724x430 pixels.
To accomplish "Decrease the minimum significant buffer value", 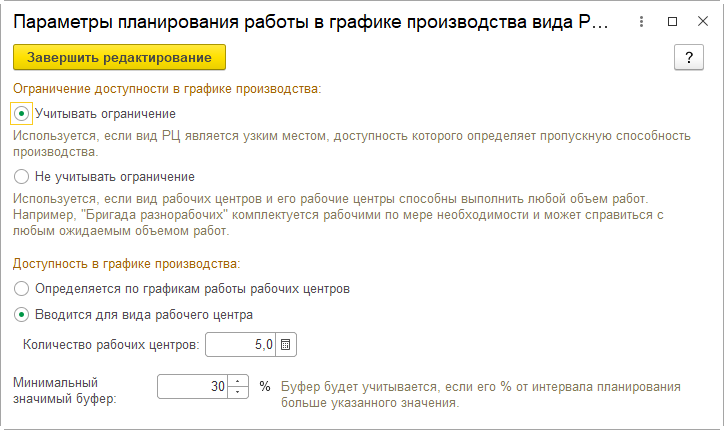I will 238,391.
